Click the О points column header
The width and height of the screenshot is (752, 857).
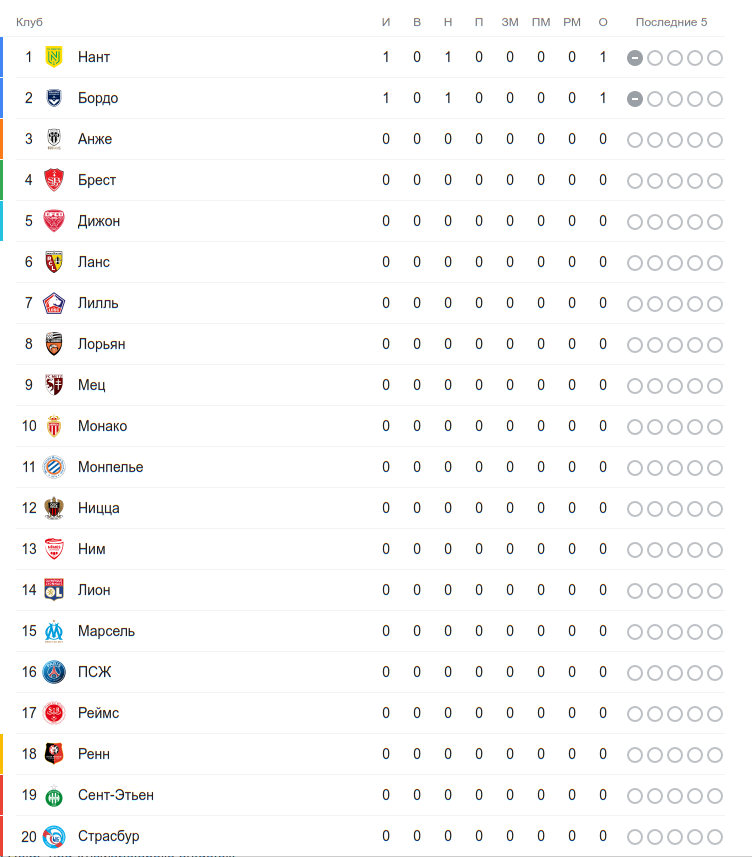tap(603, 22)
